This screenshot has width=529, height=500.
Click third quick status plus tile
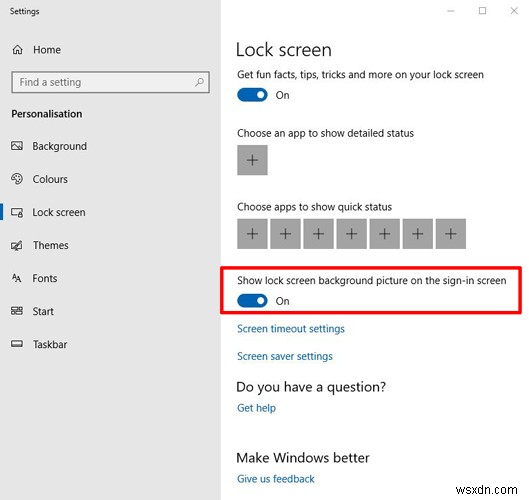click(318, 234)
